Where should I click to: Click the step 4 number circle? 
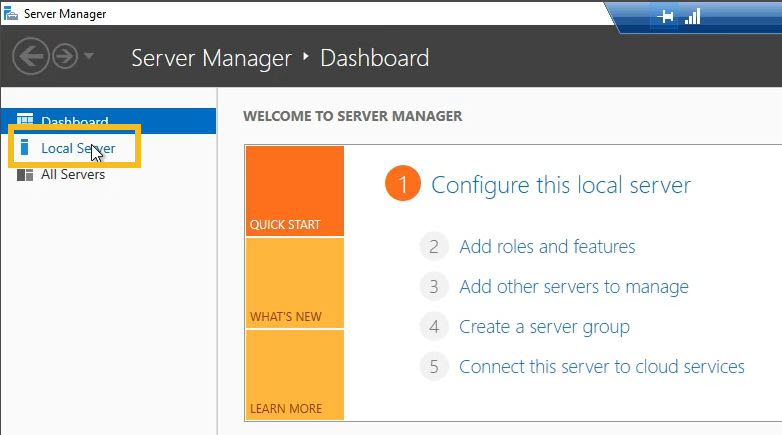click(x=434, y=327)
